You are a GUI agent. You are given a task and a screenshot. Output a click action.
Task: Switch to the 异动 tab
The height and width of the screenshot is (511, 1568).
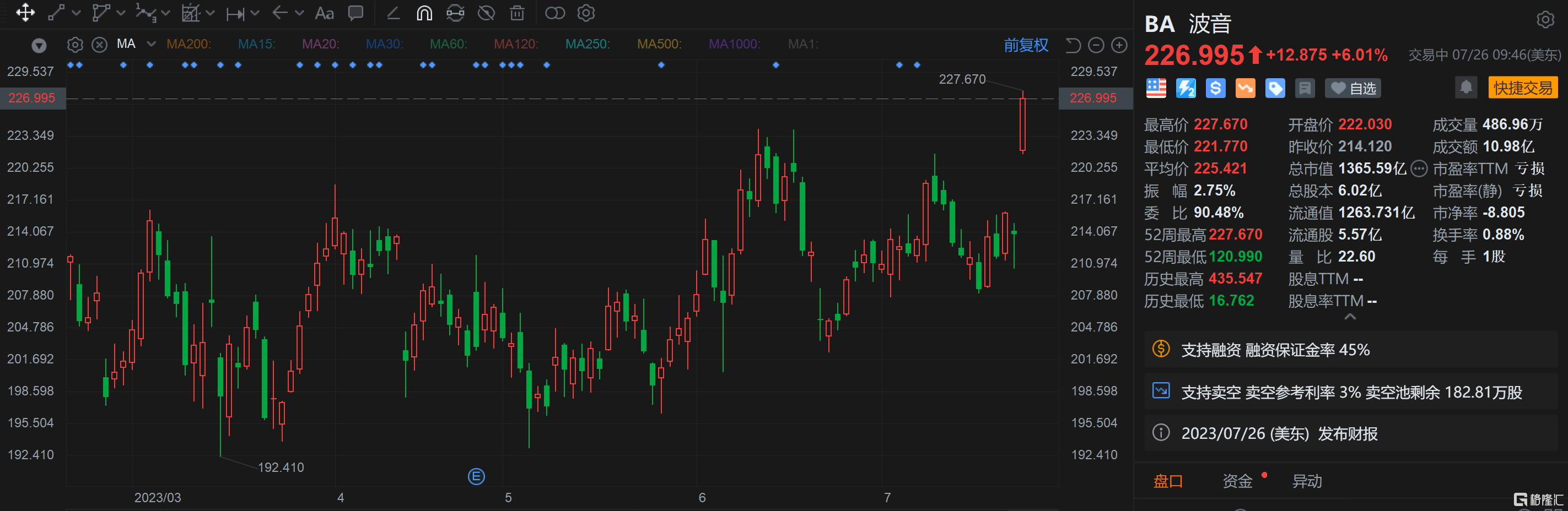(x=1306, y=481)
